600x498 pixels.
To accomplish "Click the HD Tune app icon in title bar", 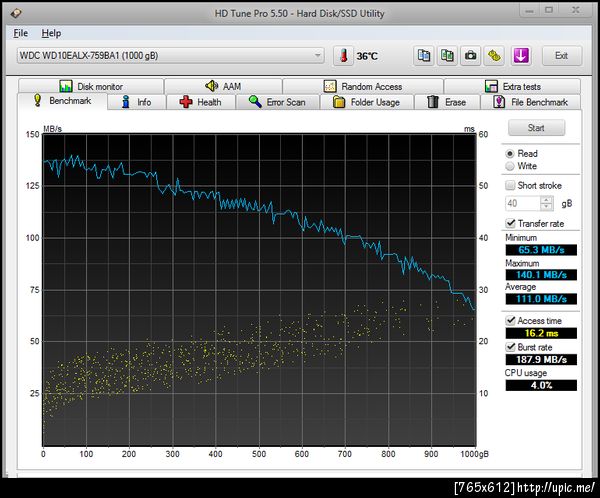I will [x=16, y=13].
